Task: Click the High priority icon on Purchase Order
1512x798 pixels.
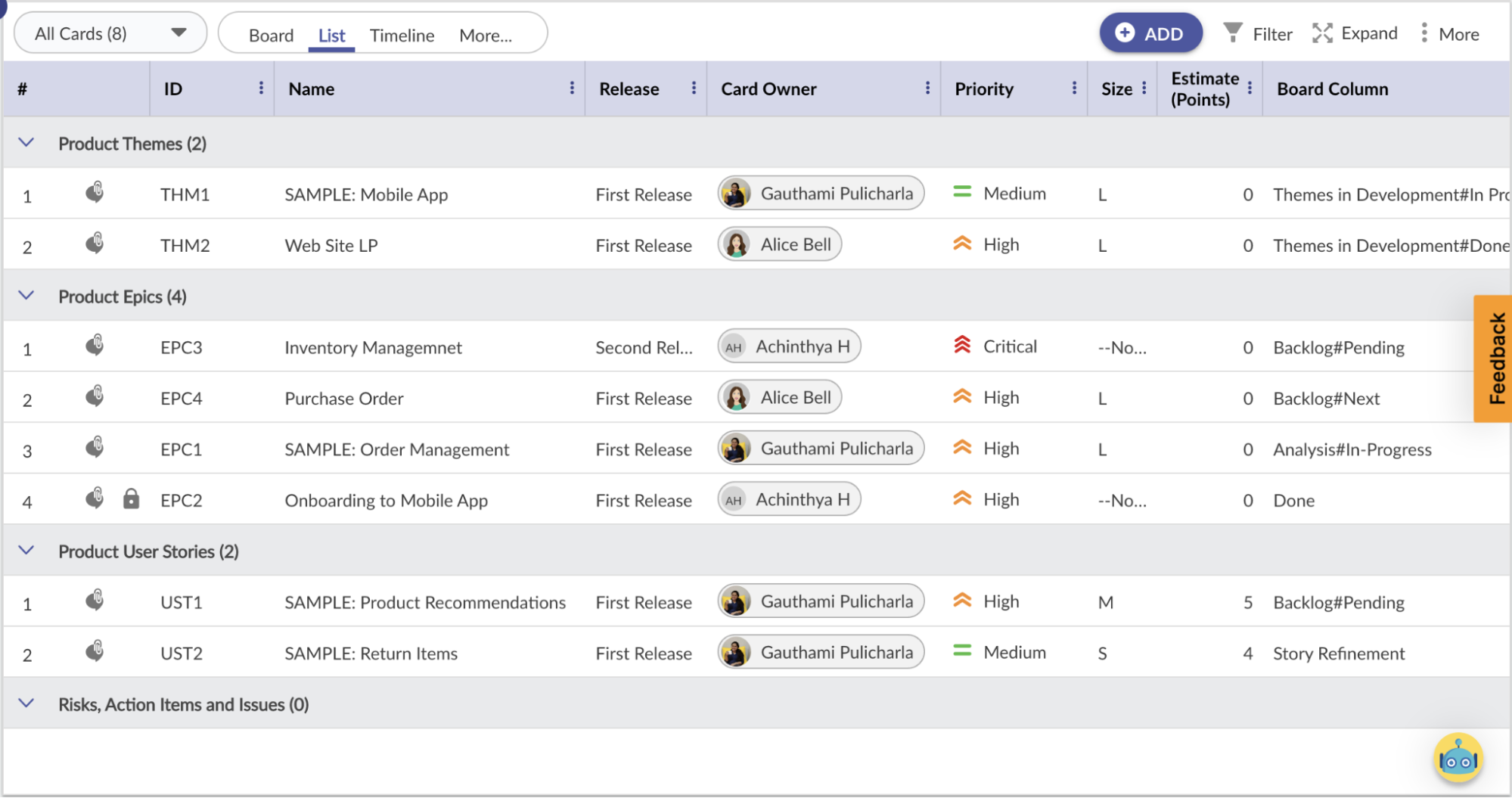Action: pos(961,396)
